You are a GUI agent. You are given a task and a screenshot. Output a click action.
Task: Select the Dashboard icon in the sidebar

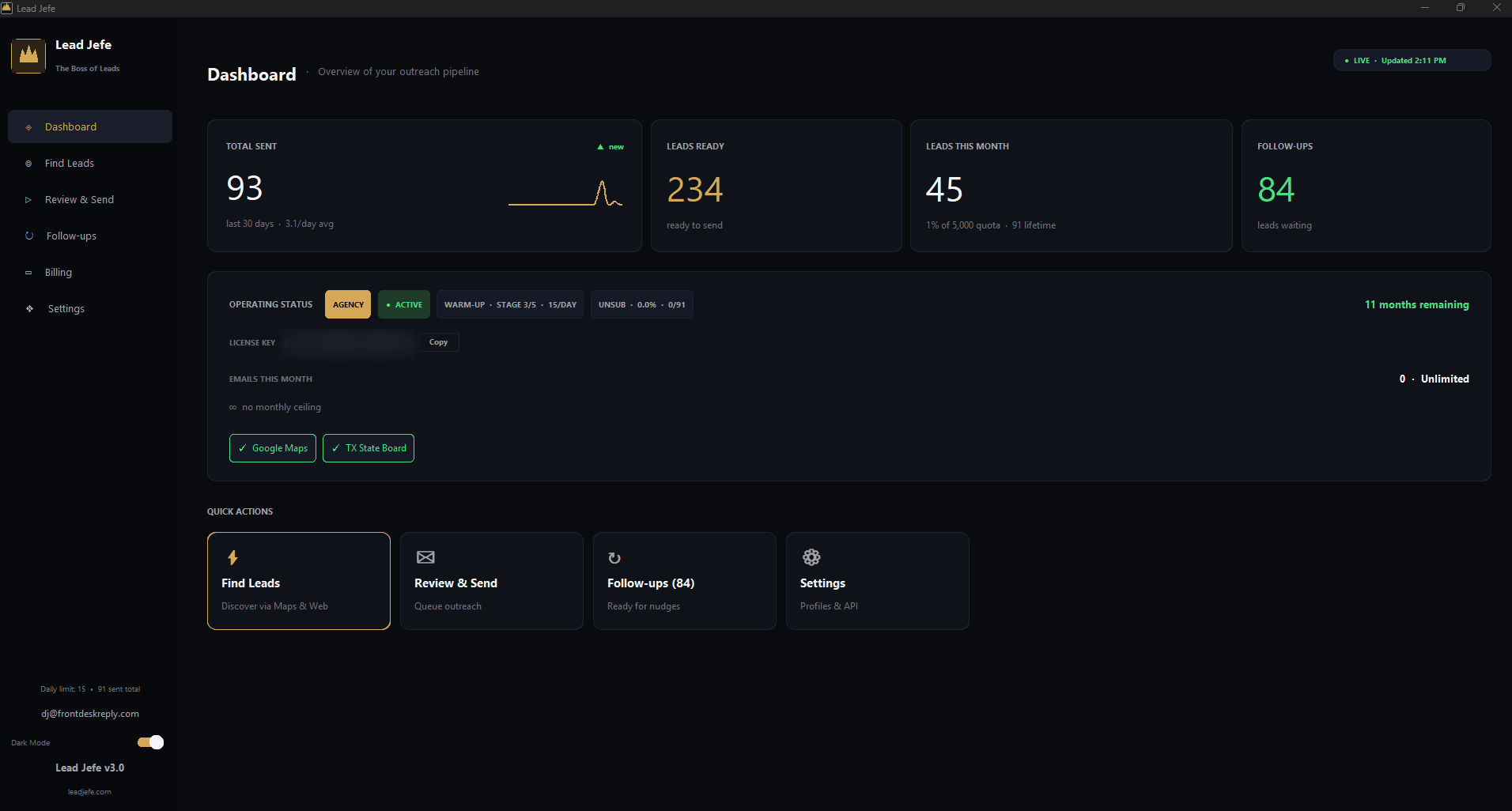point(27,126)
